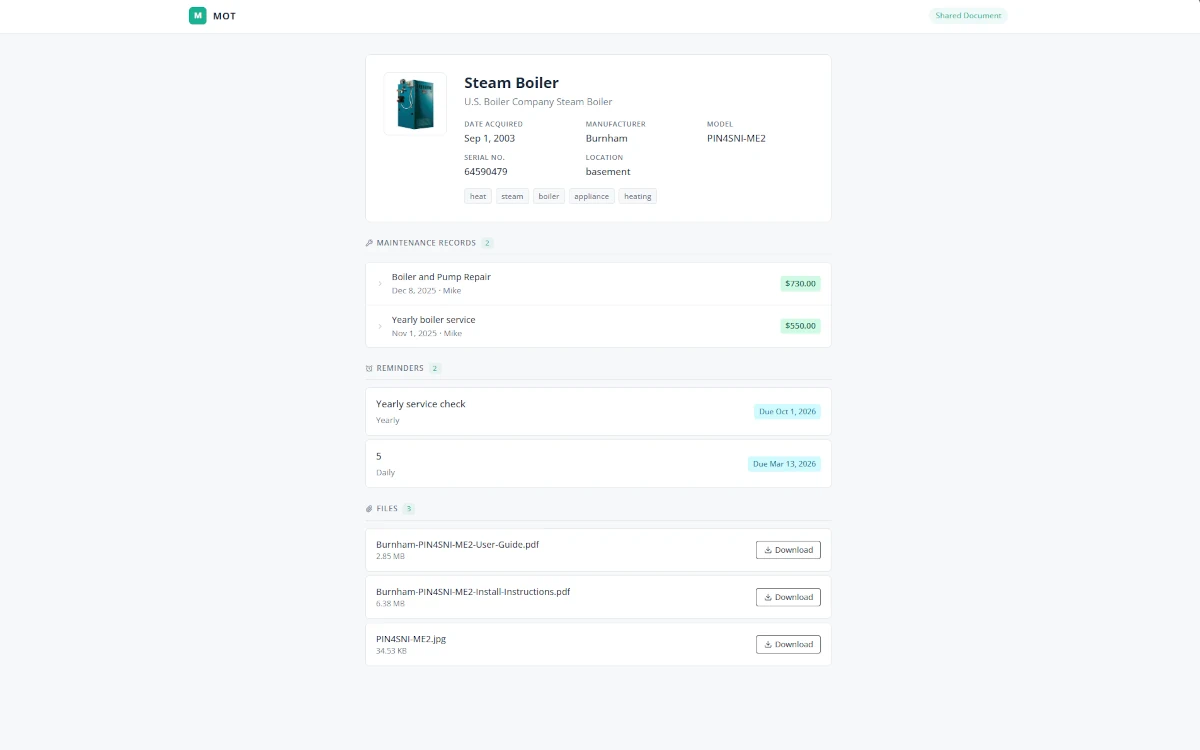
Task: Click the green MOT logo icon
Action: [x=197, y=16]
